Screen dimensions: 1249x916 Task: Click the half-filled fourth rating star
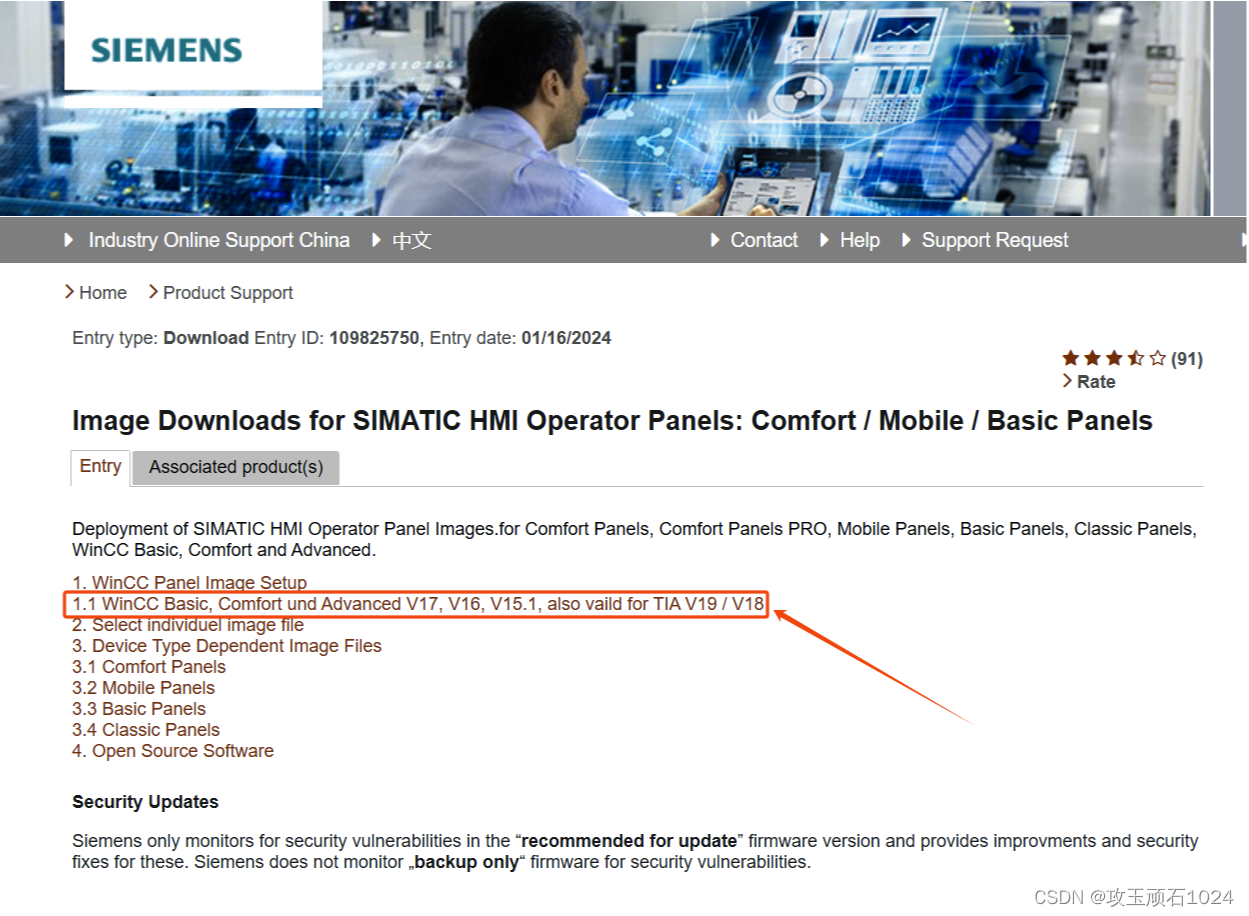[1136, 358]
